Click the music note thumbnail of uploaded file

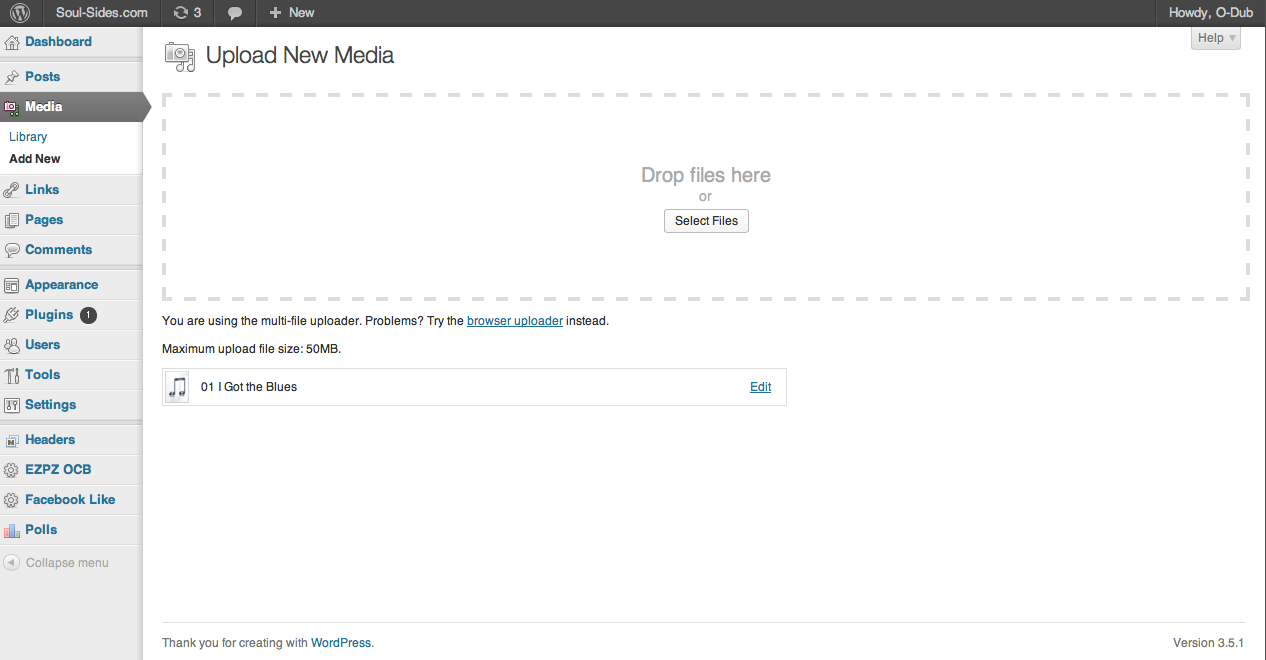[177, 387]
